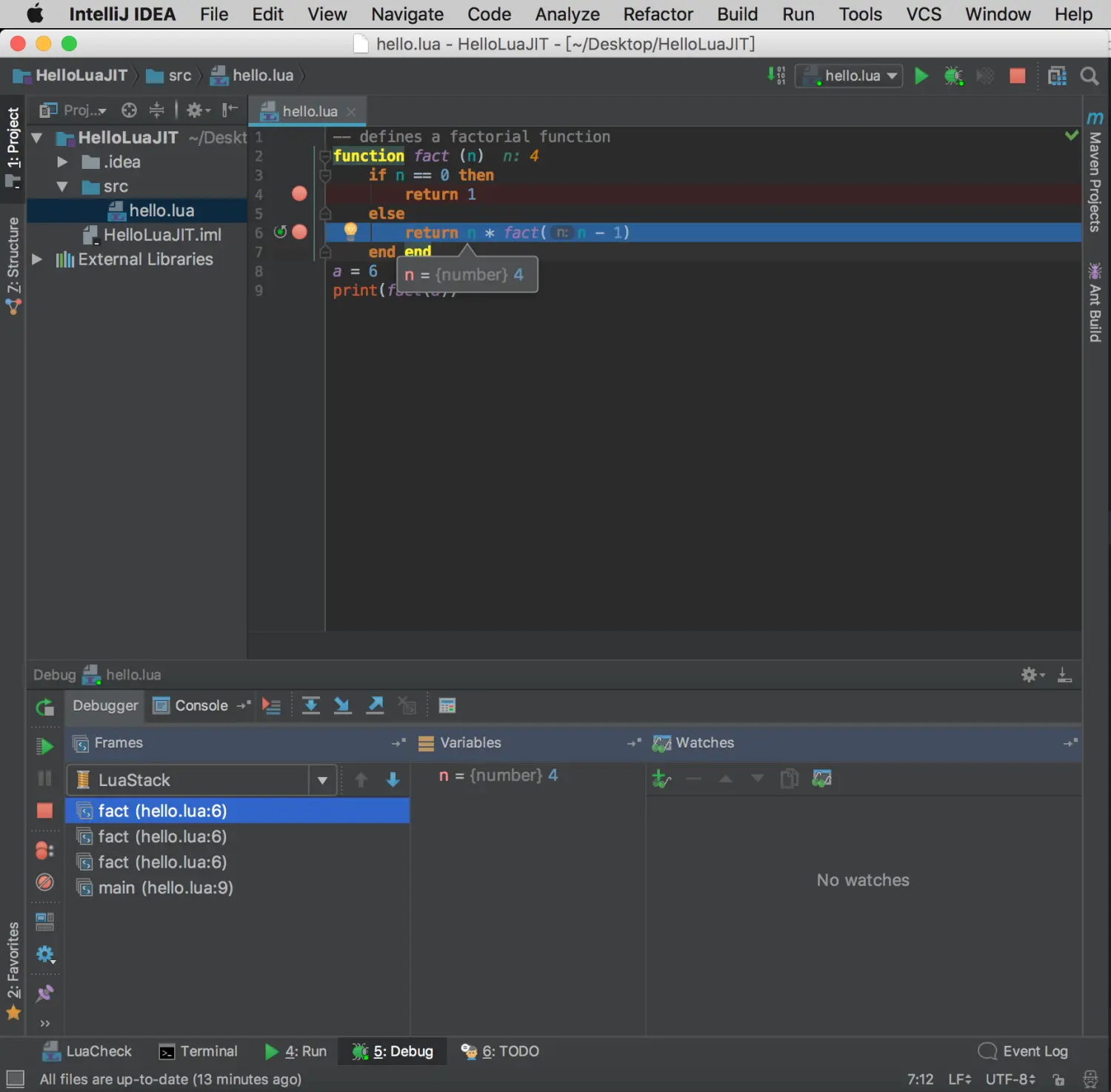Mute Breakpoints icon in Debug panel
The image size is (1111, 1092).
44,882
